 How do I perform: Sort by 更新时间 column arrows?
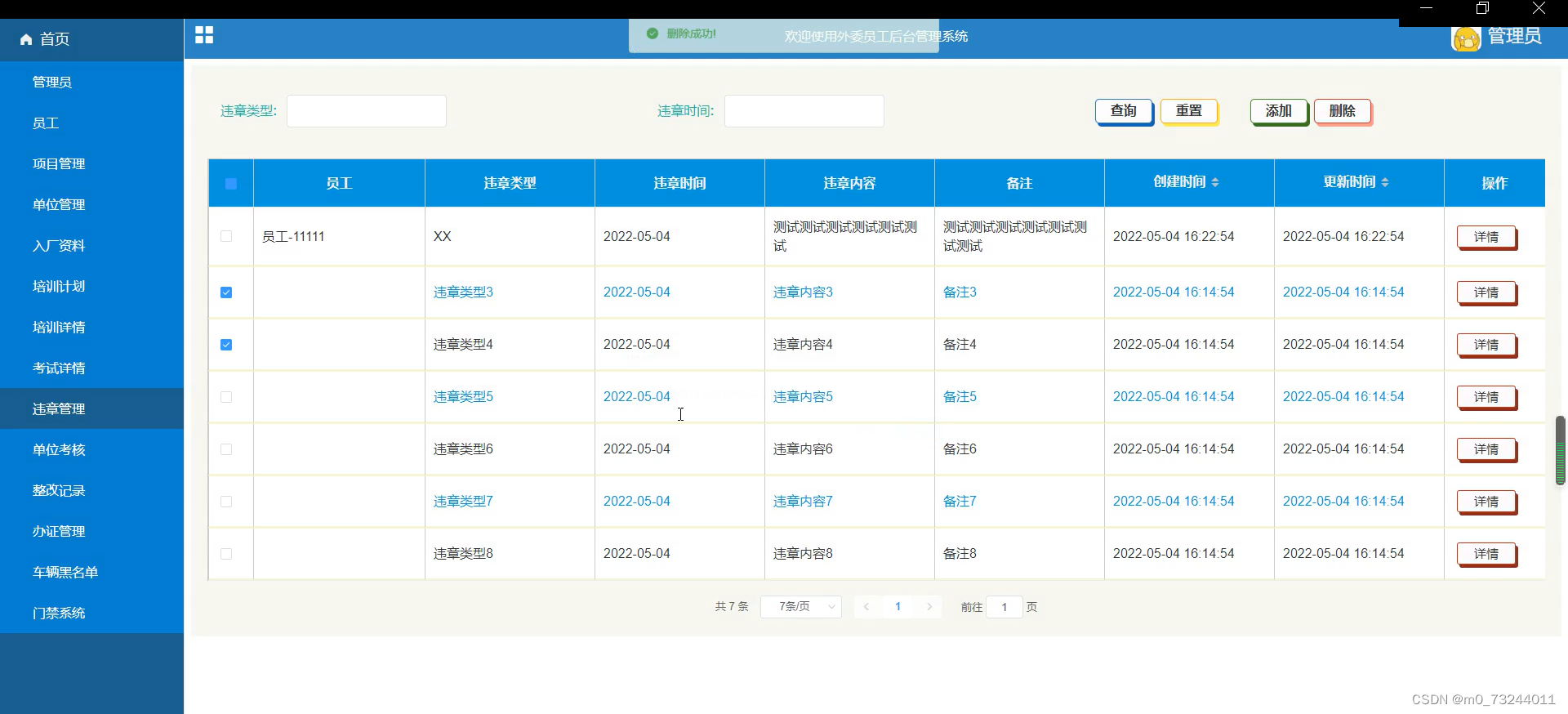click(x=1385, y=182)
